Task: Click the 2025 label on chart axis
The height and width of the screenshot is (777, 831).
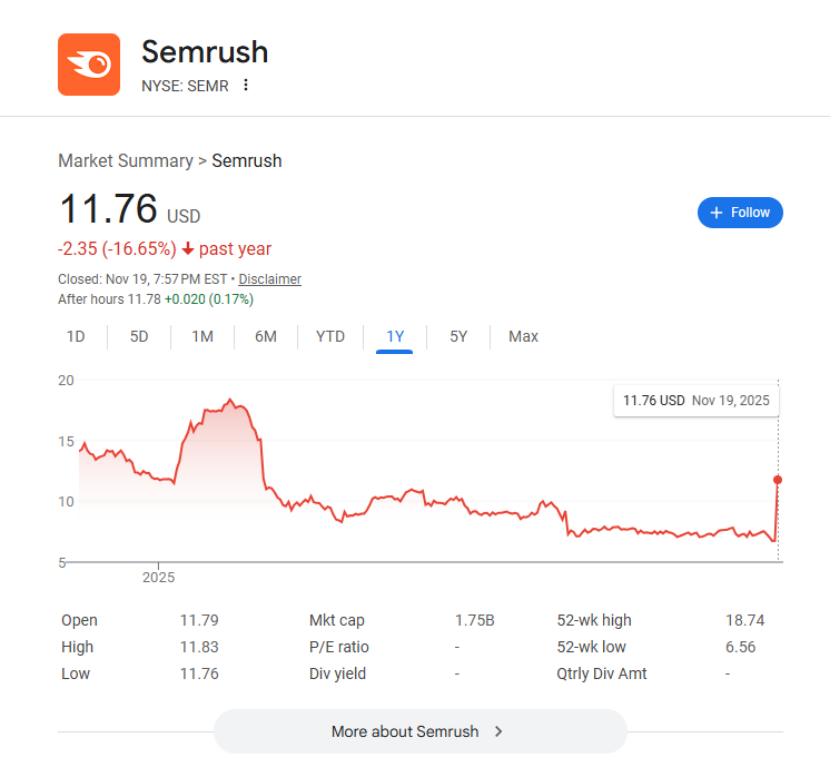Action: (158, 577)
